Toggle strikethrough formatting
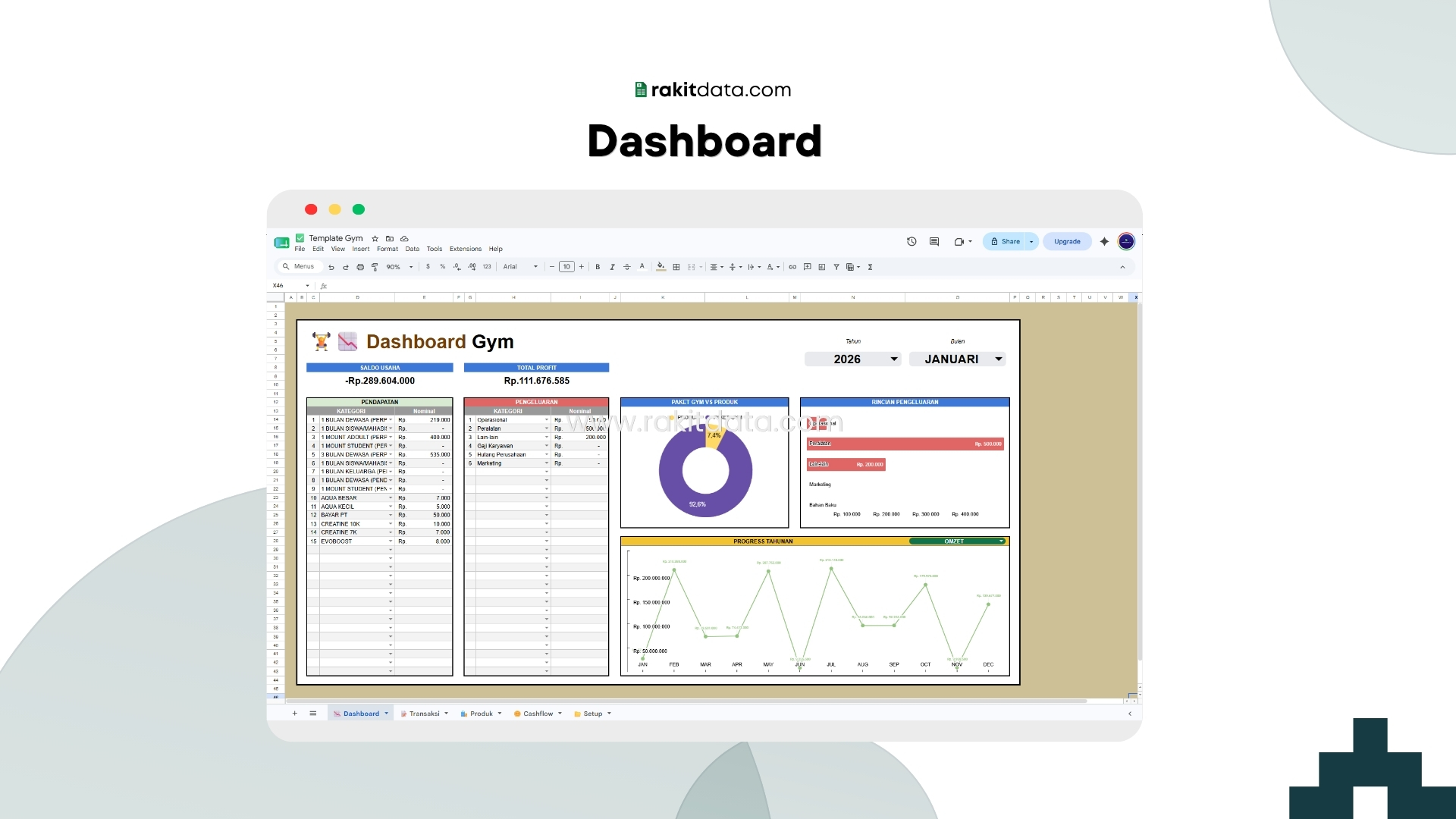The height and width of the screenshot is (819, 1456). click(626, 267)
